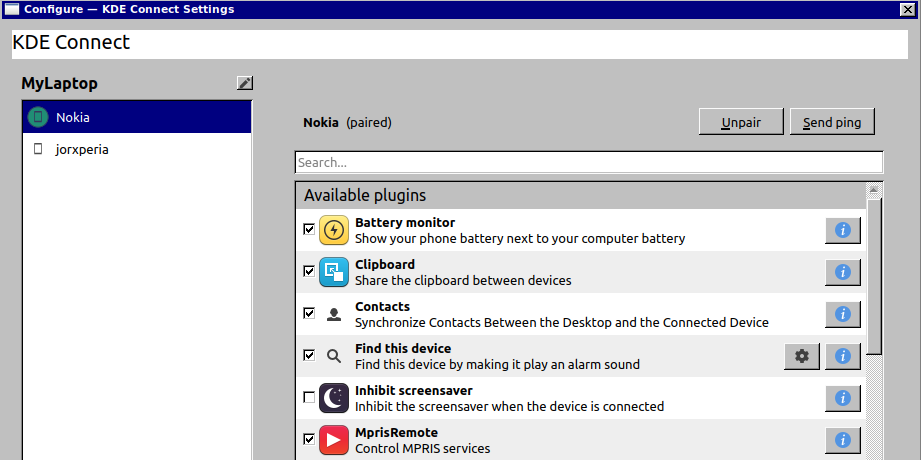The image size is (921, 460).
Task: Click the plugin list scroll-up arrow
Action: pos(873,190)
